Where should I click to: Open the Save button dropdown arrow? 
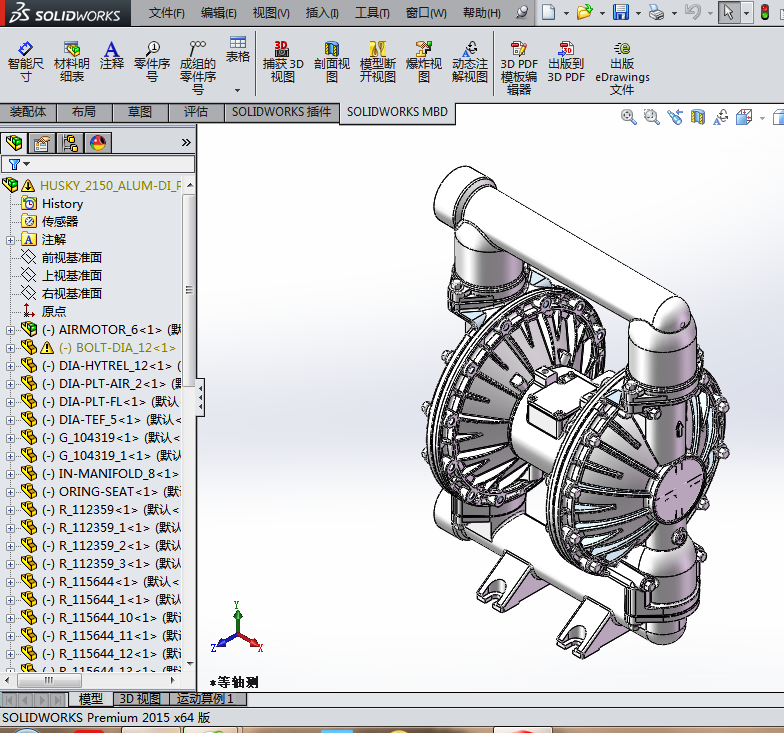point(638,13)
